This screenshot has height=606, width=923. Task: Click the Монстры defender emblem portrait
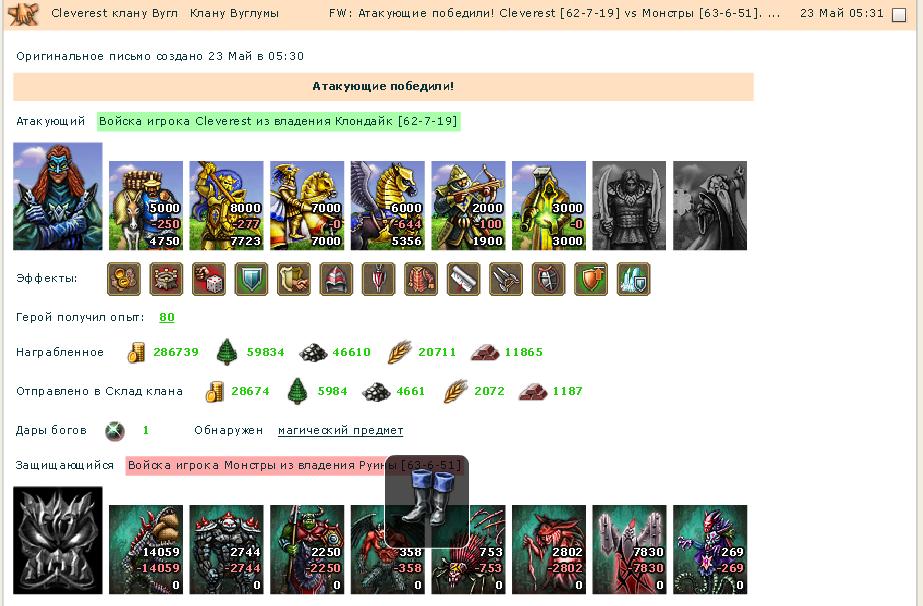point(58,540)
